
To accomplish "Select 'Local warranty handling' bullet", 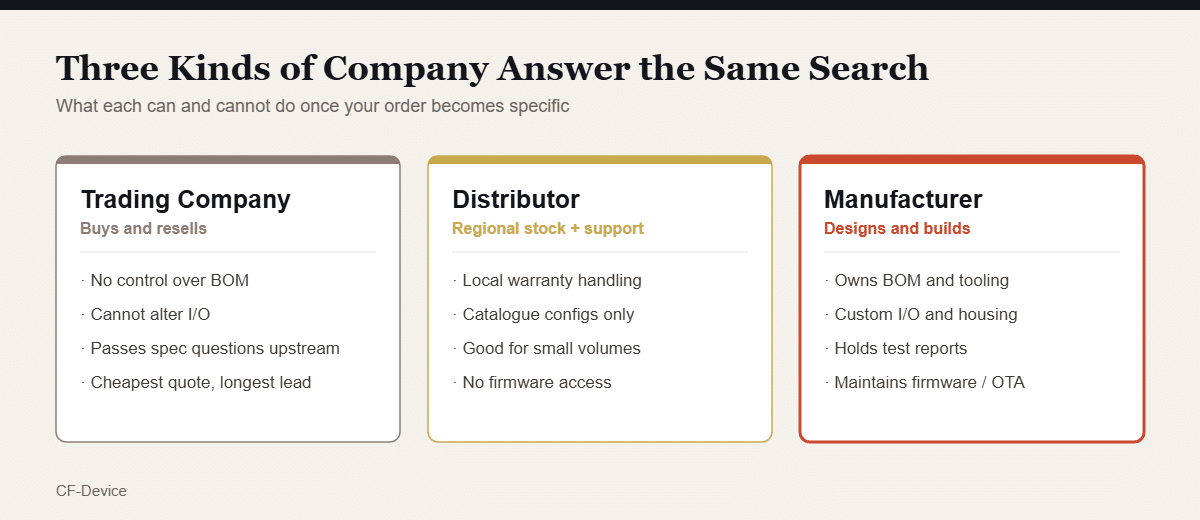I will pos(547,280).
